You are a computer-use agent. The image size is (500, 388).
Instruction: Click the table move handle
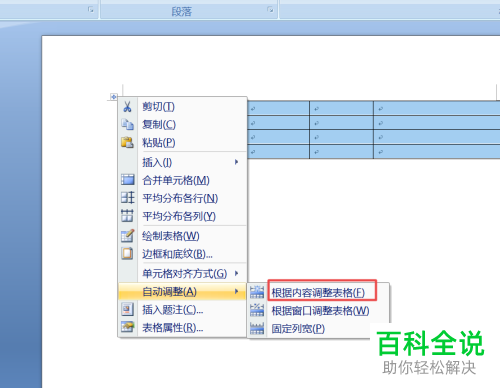113,97
